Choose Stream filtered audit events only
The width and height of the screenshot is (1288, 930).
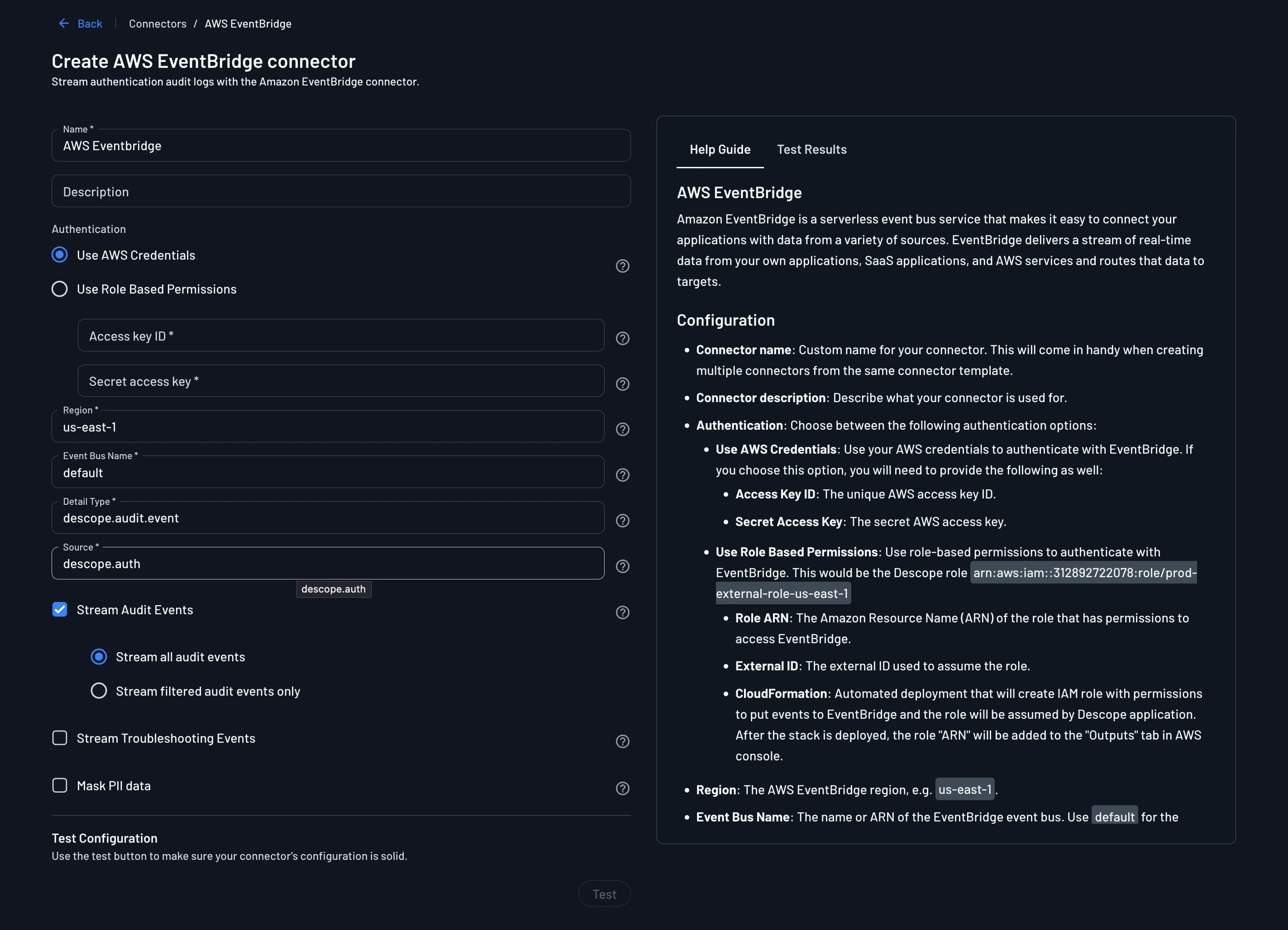coord(99,690)
